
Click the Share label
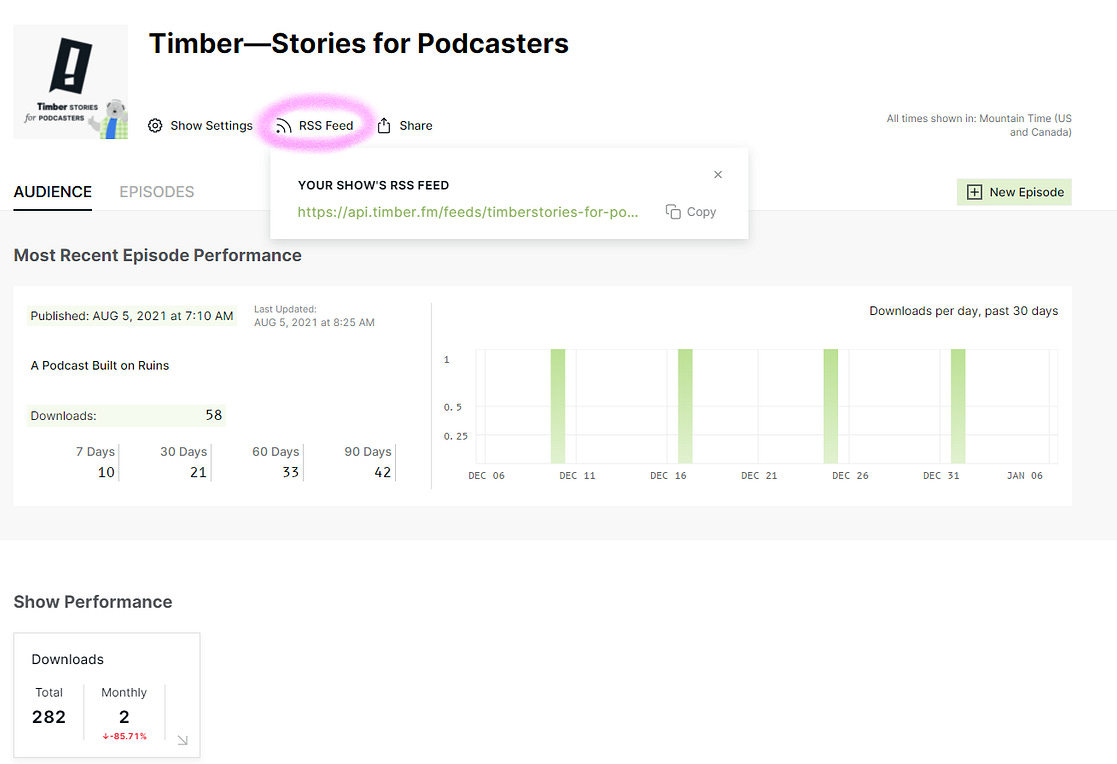point(416,126)
